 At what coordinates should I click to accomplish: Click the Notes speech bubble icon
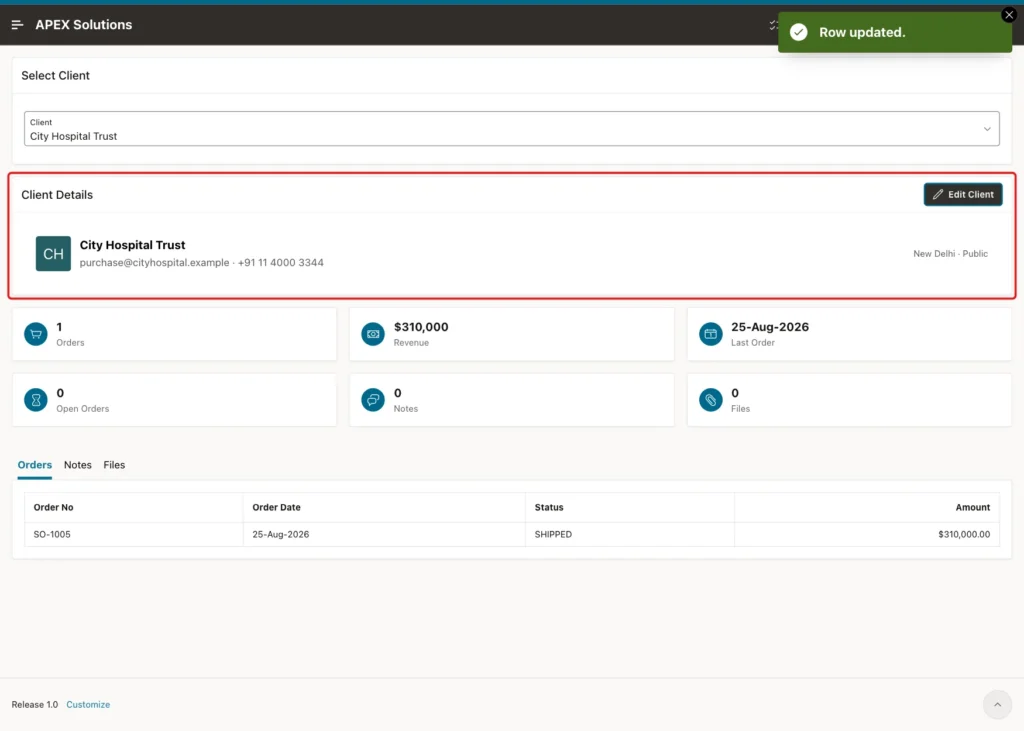tap(373, 400)
